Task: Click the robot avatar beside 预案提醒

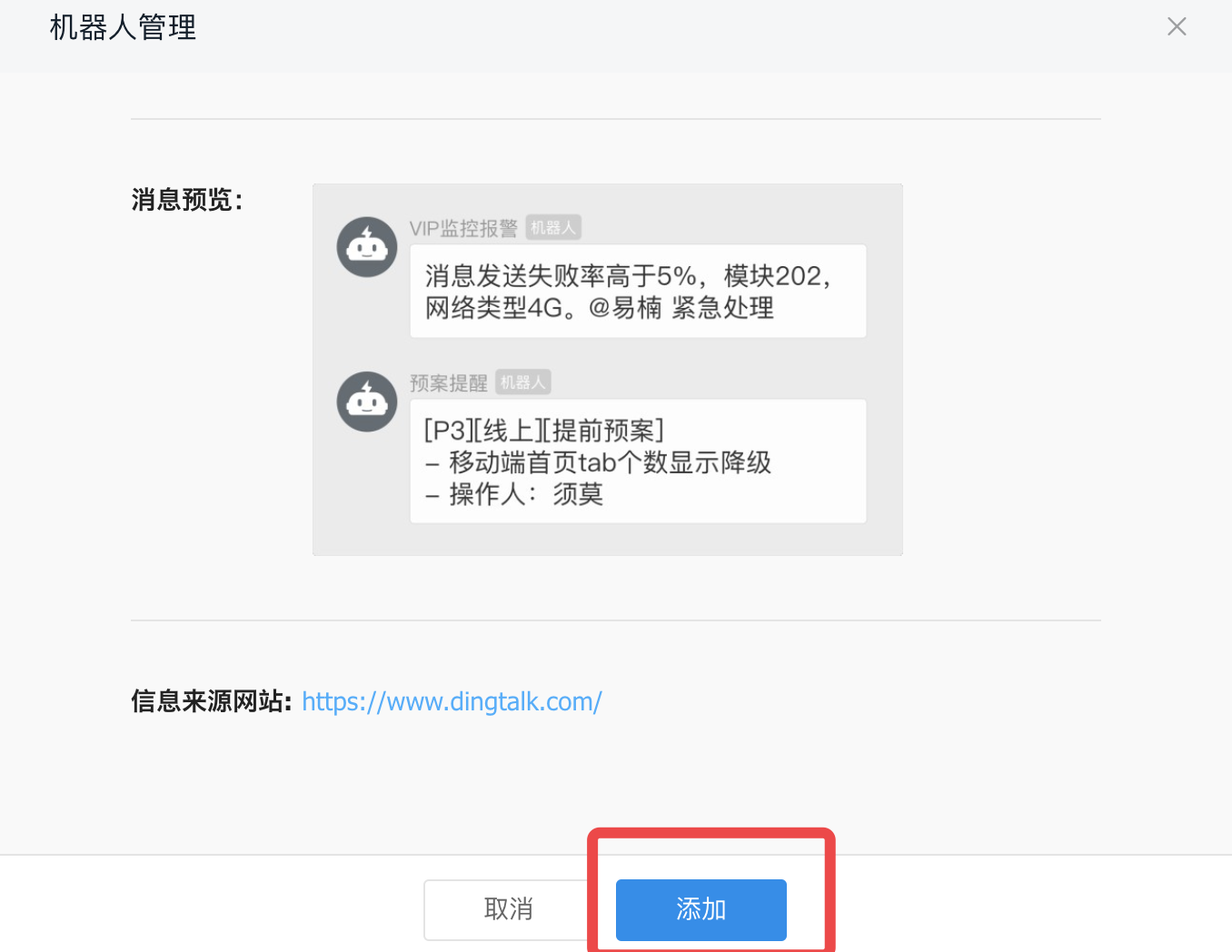Action: pos(367,402)
